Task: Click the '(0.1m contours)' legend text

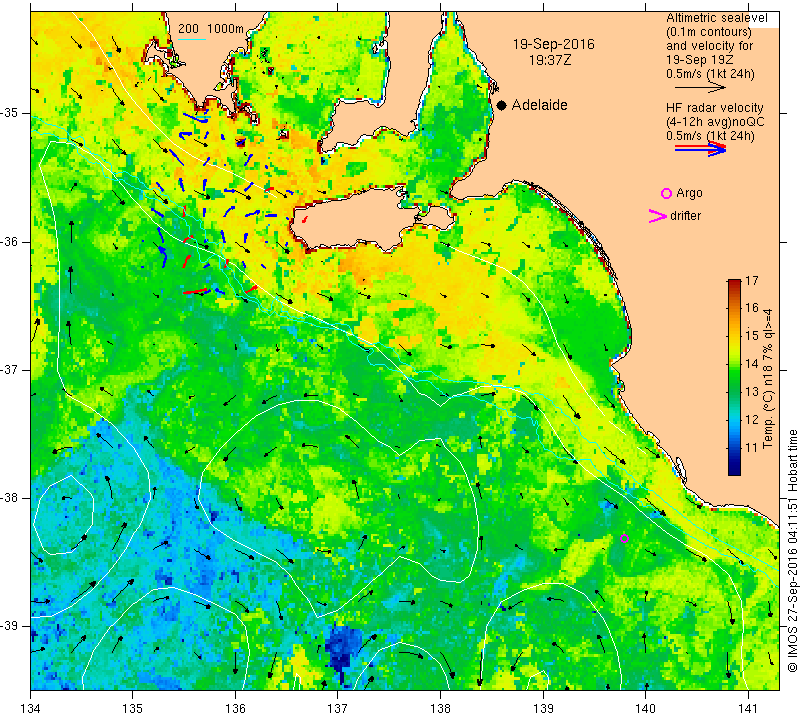Action: [709, 32]
